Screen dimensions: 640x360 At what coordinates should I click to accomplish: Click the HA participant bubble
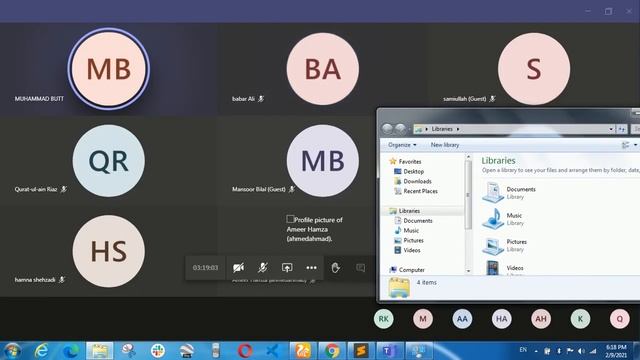[x=502, y=319]
